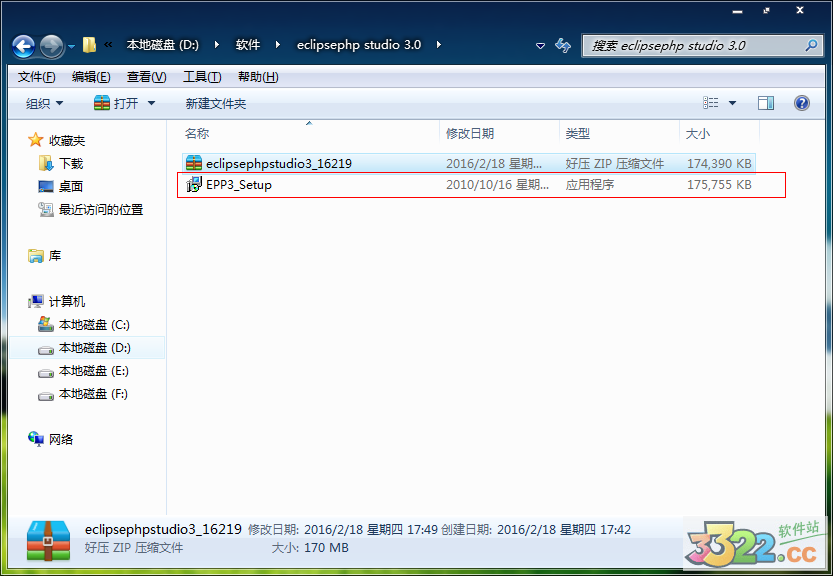Open the view options dropdown arrow
Screen dimensions: 833x576
[x=732, y=103]
